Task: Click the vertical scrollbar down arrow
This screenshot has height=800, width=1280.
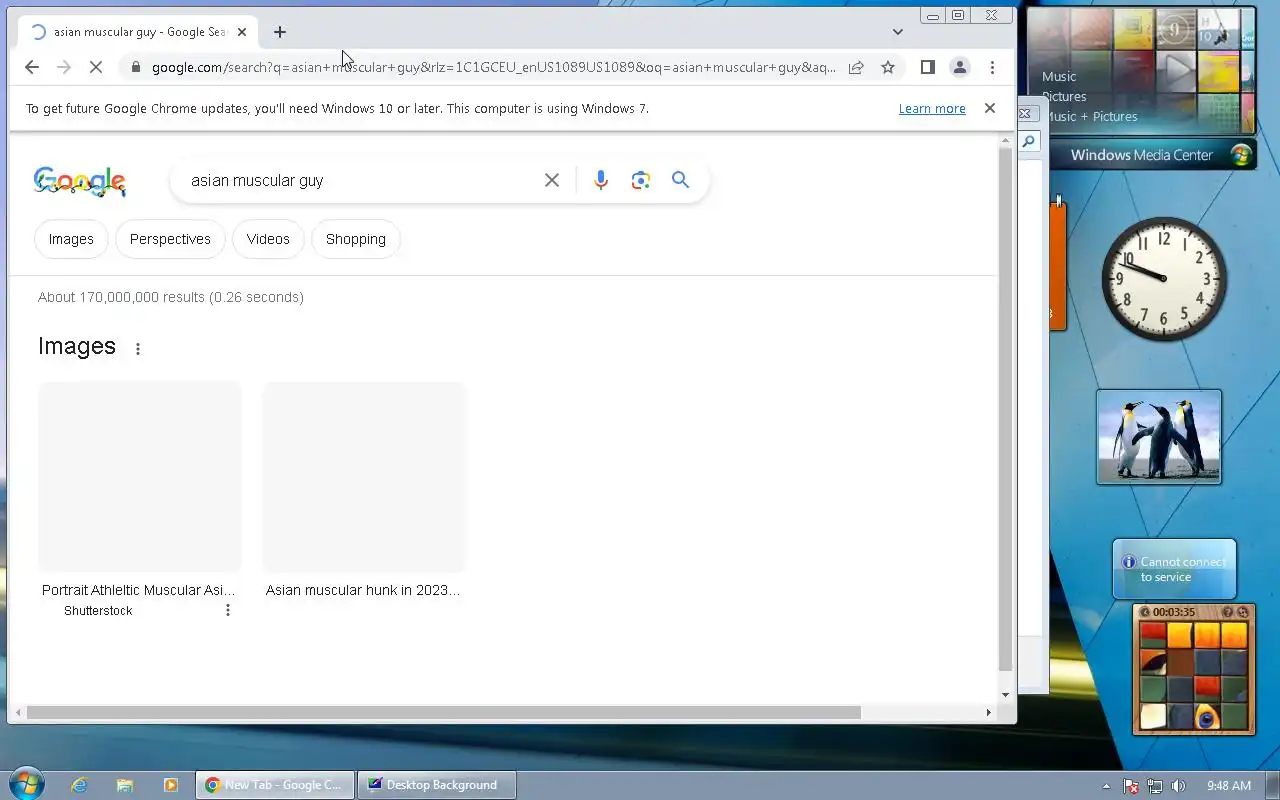Action: [x=1006, y=695]
